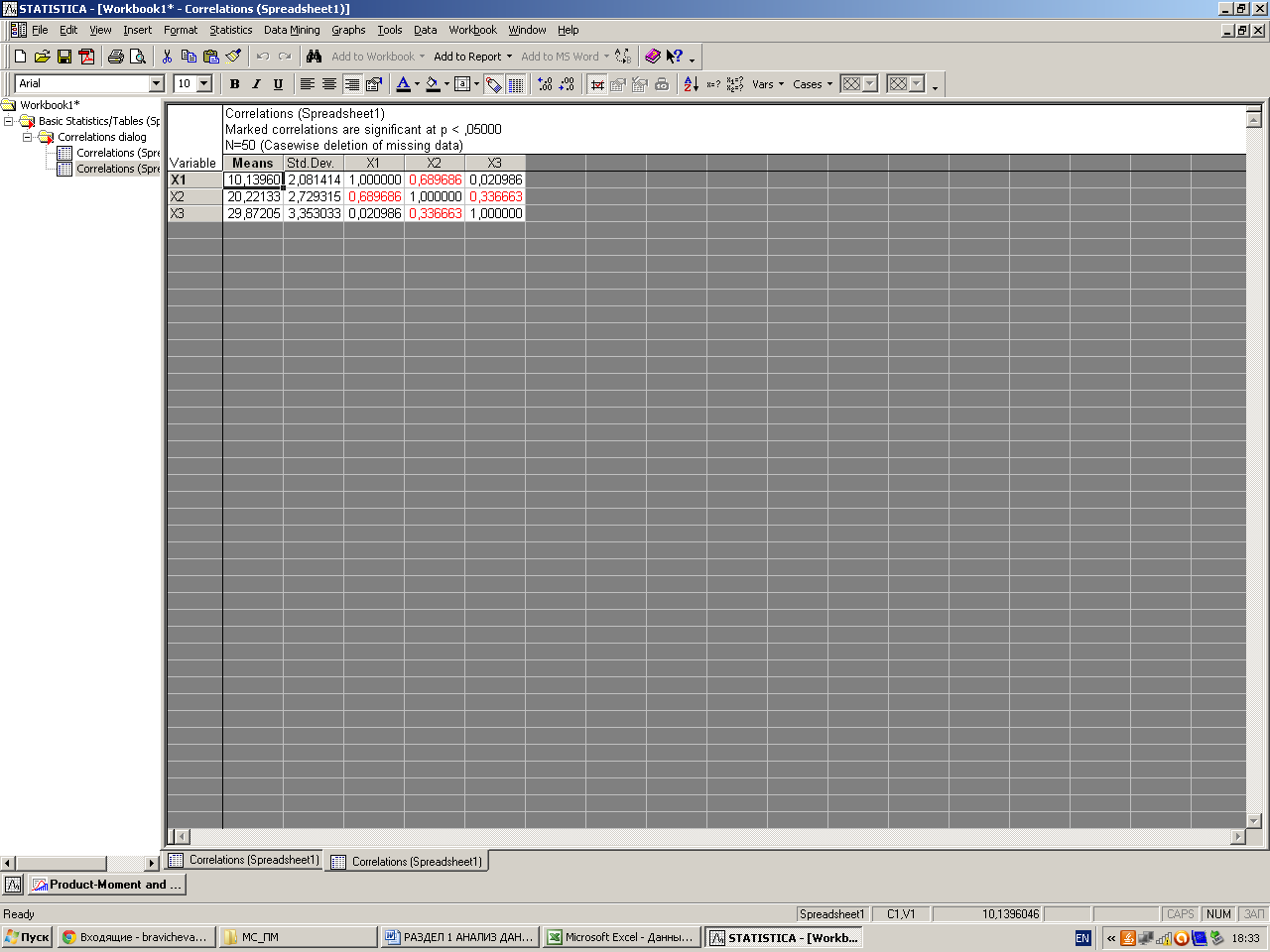Activate the Format Painter brush
The height and width of the screenshot is (952, 1270).
pos(233,57)
